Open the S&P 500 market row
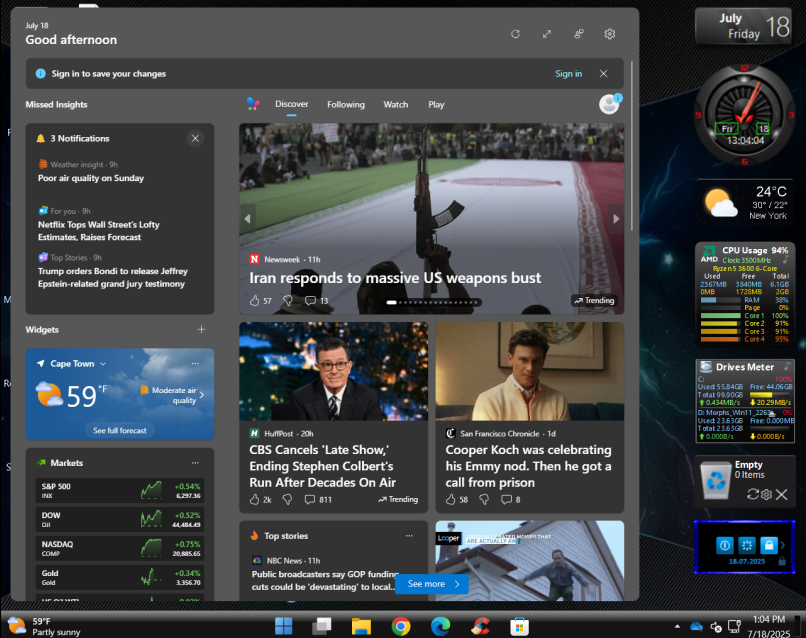The image size is (806, 638). [120, 490]
